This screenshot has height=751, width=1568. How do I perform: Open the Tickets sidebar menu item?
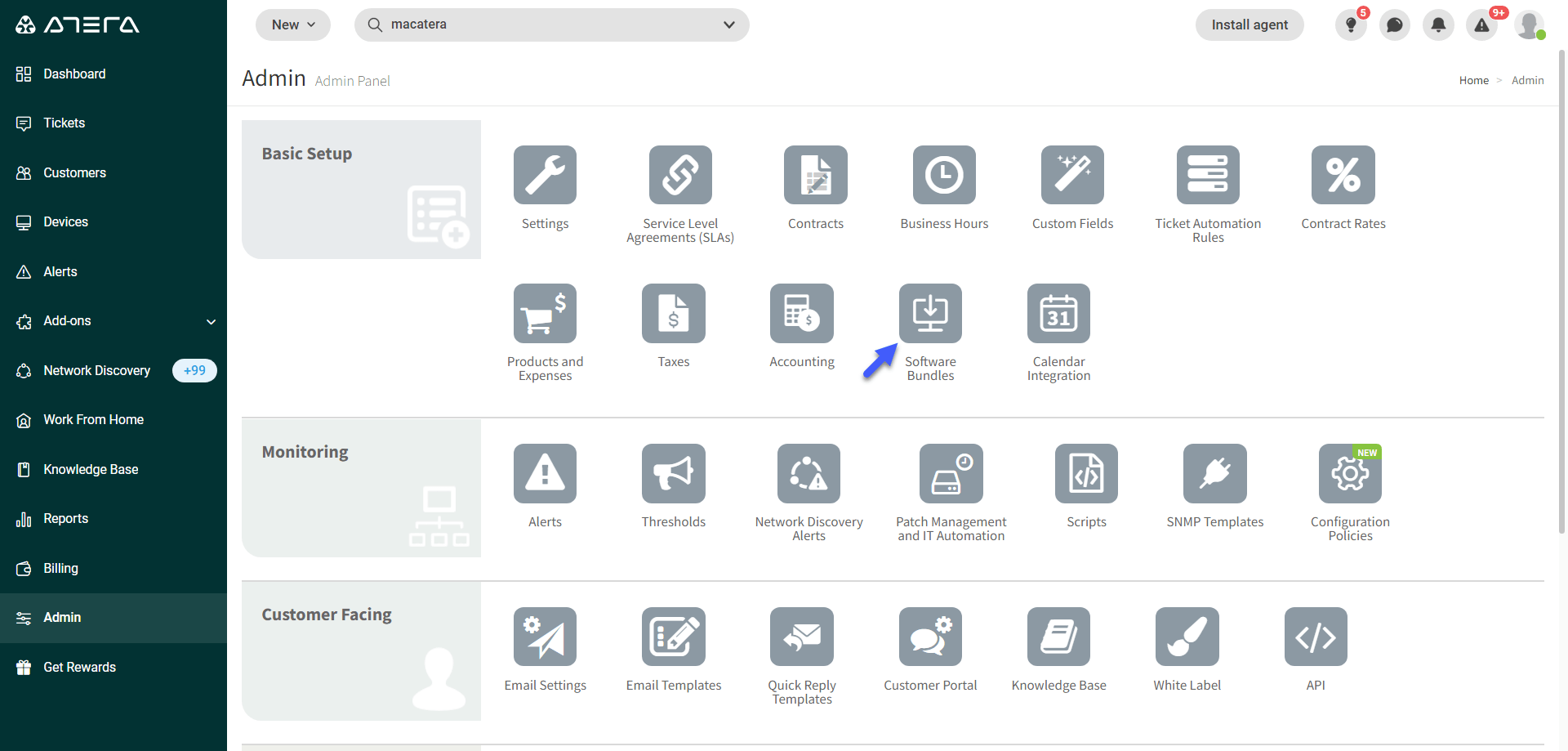tap(63, 123)
